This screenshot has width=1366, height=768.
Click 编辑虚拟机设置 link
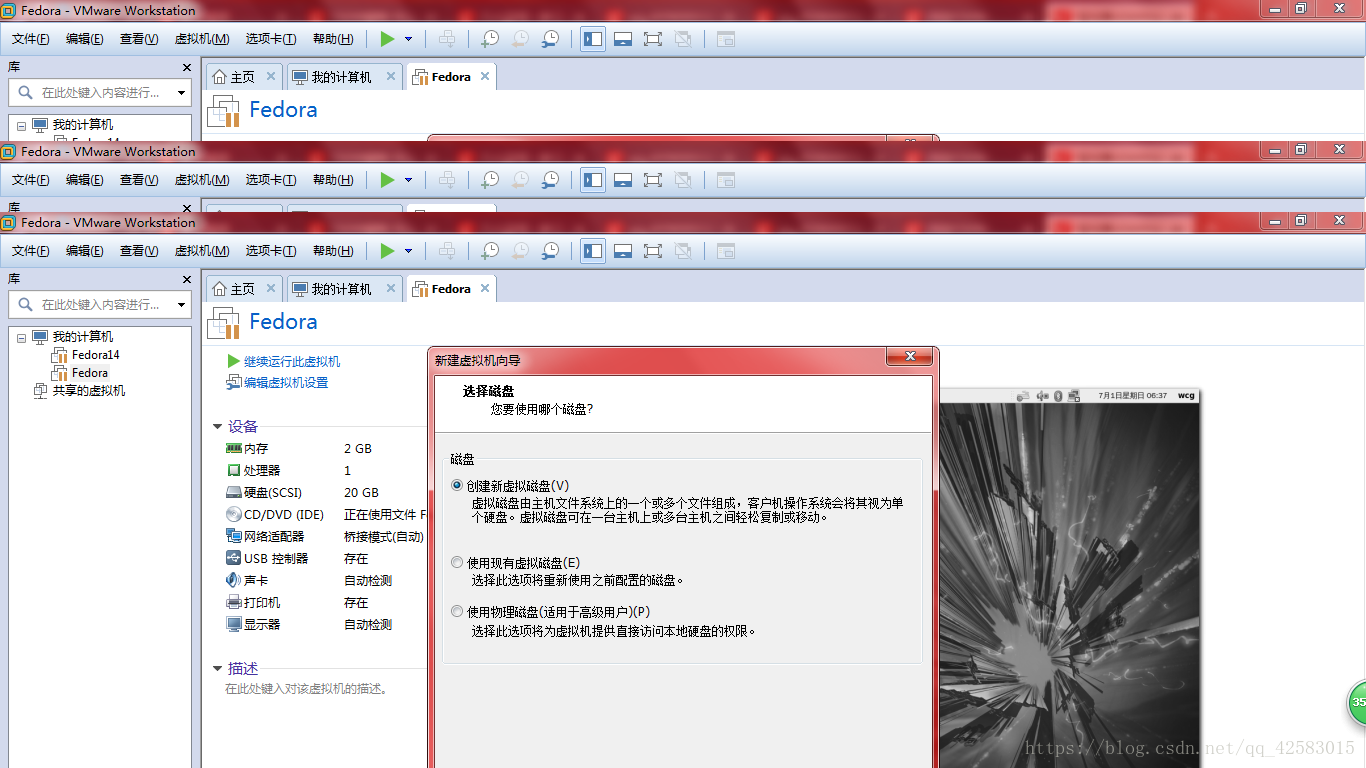(286, 383)
